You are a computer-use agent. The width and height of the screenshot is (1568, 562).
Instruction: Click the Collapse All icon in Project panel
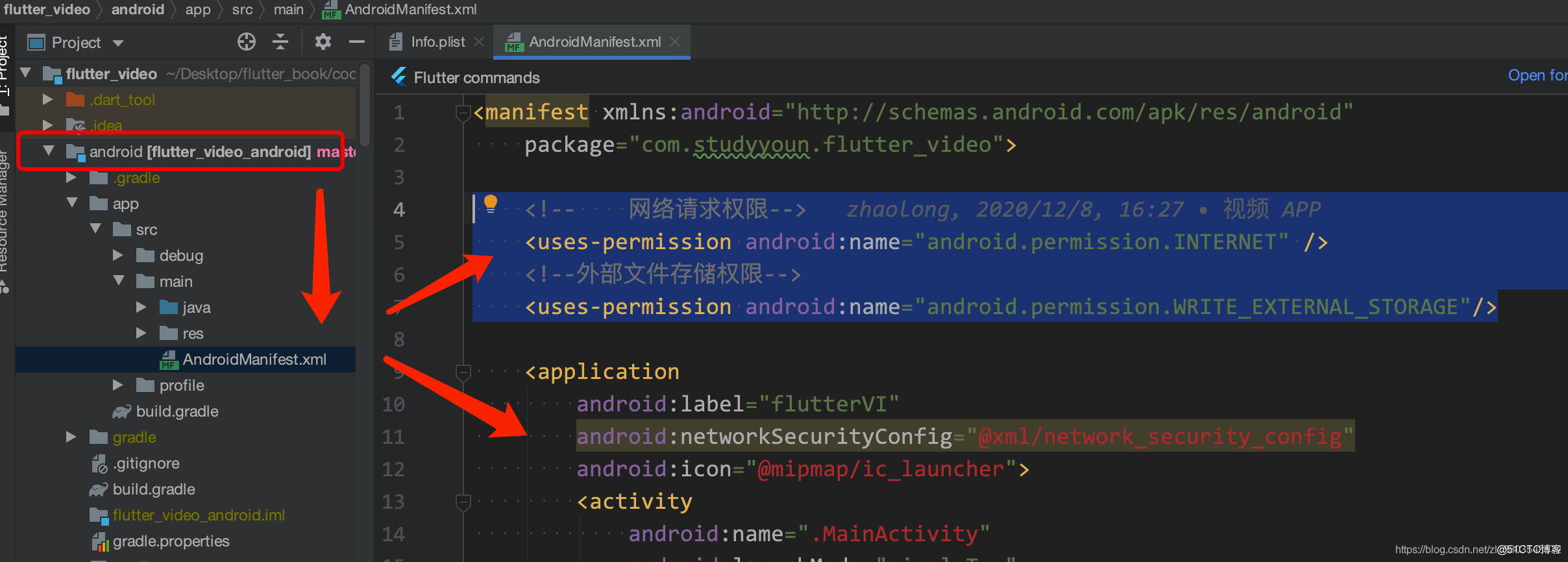280,42
